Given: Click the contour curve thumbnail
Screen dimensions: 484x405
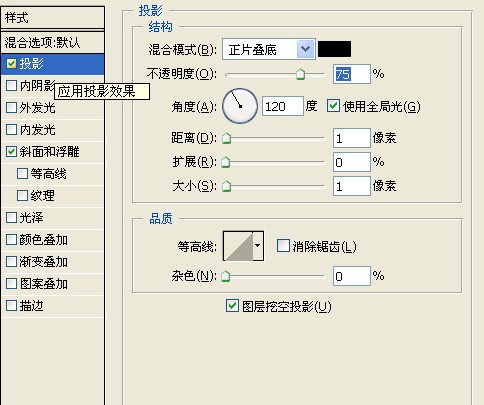Looking at the screenshot, I should [x=238, y=246].
